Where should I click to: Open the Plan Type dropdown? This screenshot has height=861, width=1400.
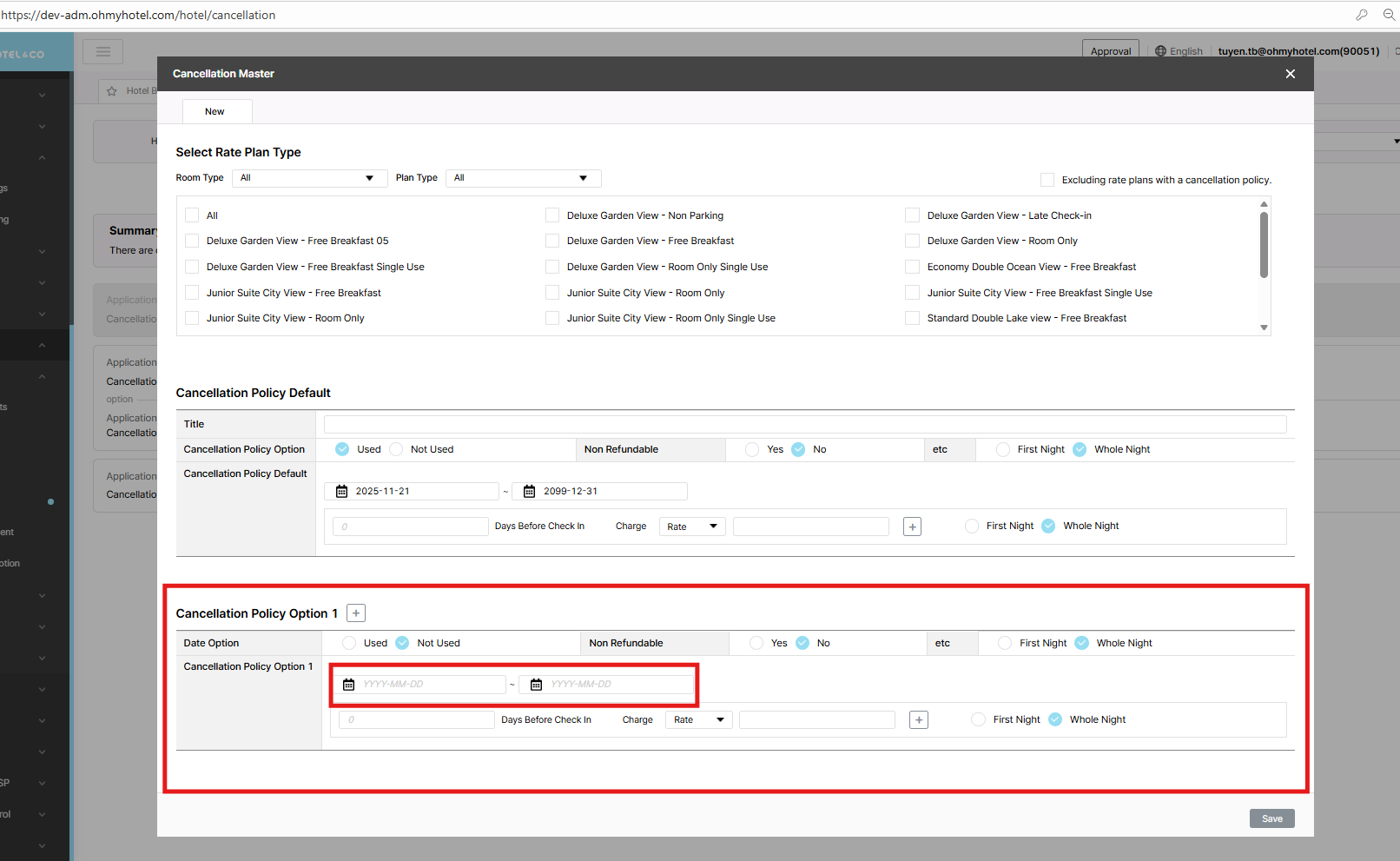click(x=522, y=178)
